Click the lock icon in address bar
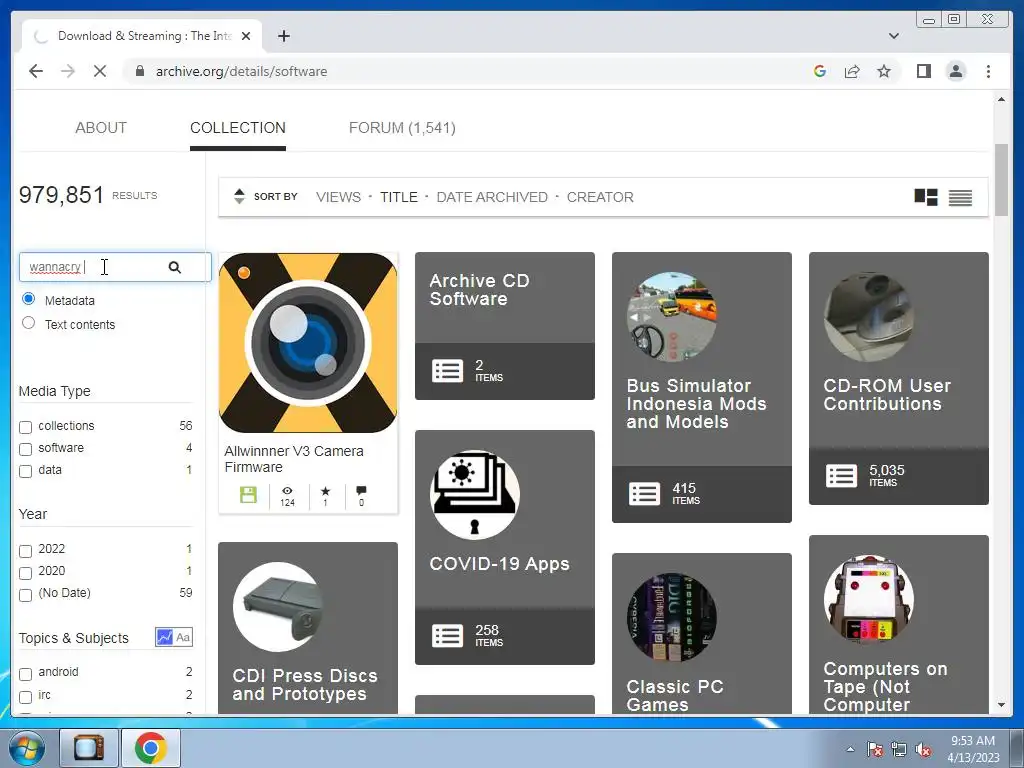1024x768 pixels. point(139,71)
